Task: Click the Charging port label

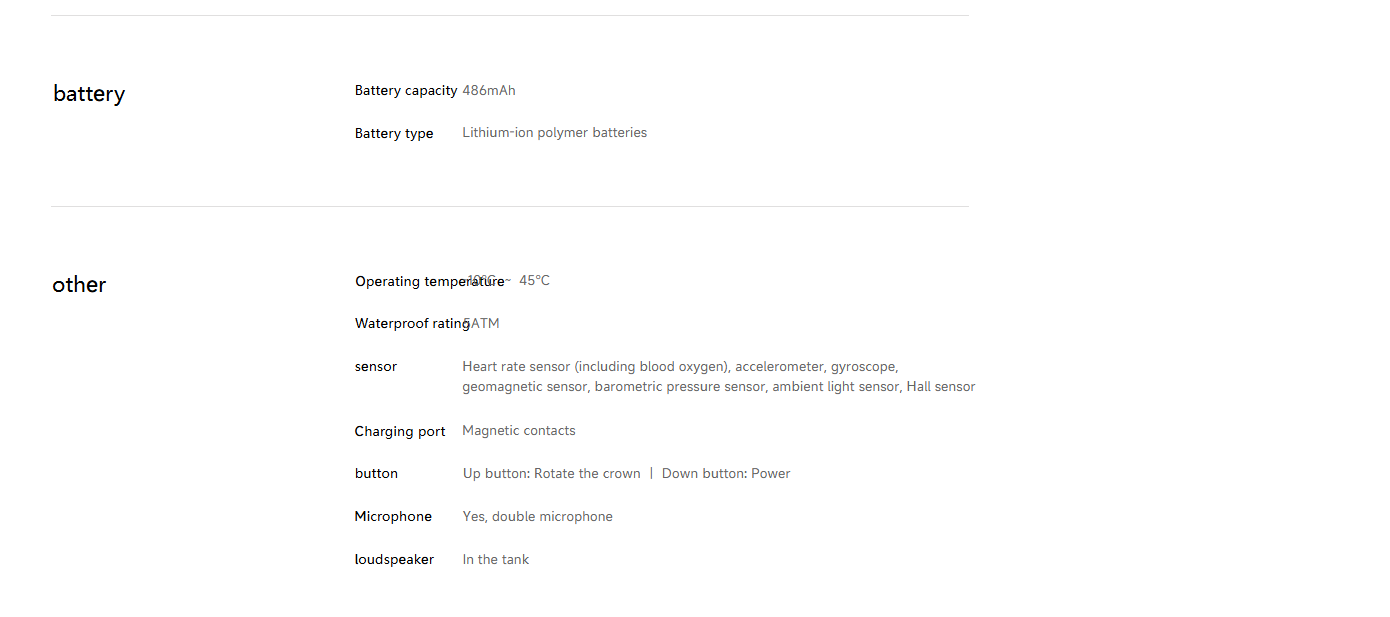Action: (400, 431)
